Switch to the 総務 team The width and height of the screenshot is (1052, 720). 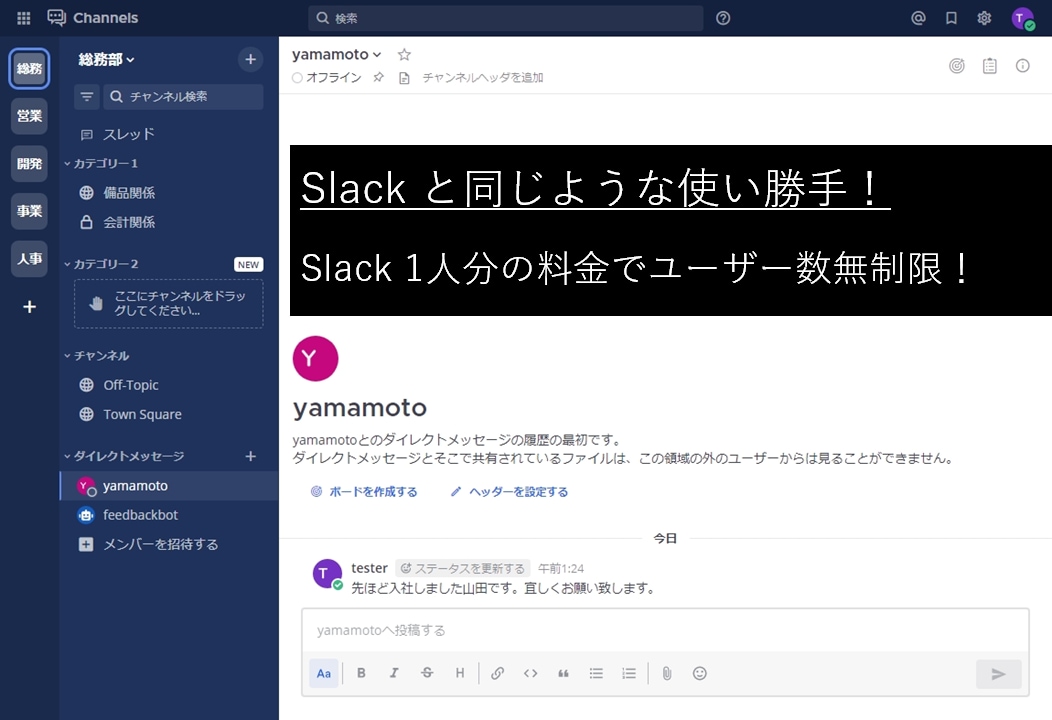click(x=30, y=68)
